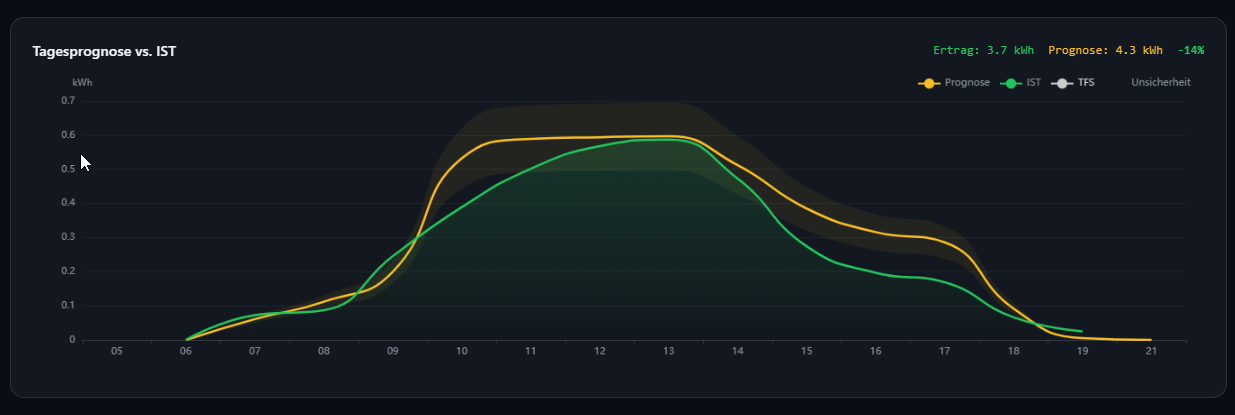The width and height of the screenshot is (1235, 415).
Task: Toggle the TFS series legend label
Action: (1086, 83)
